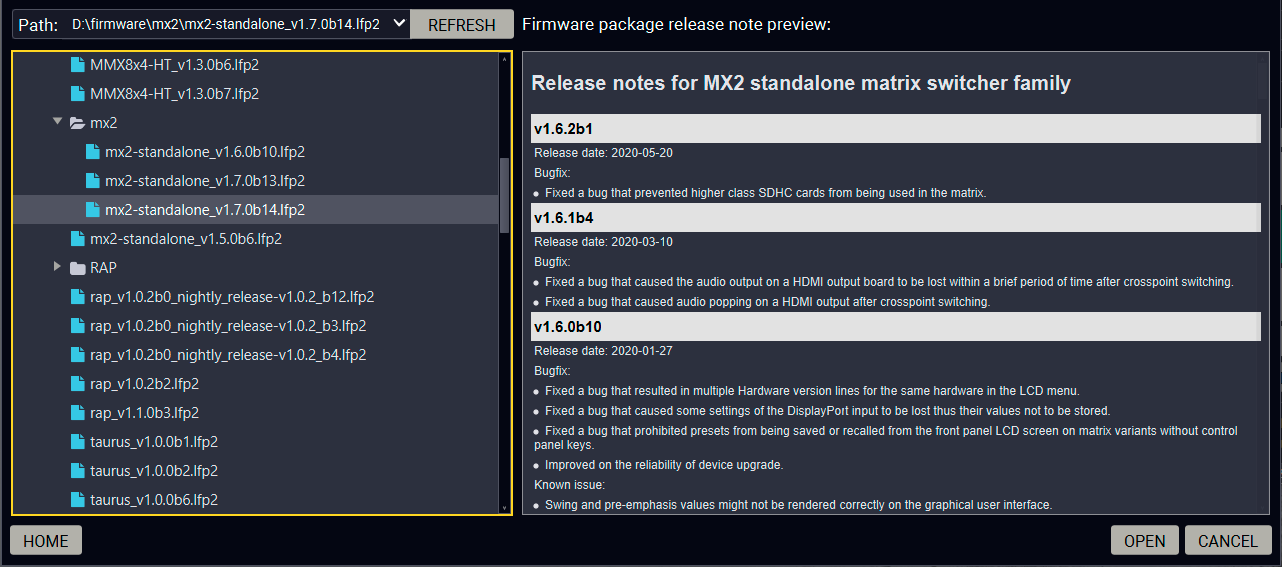
Task: Select taurus_v1.0.0b2.lfp2 file entry
Action: click(154, 471)
